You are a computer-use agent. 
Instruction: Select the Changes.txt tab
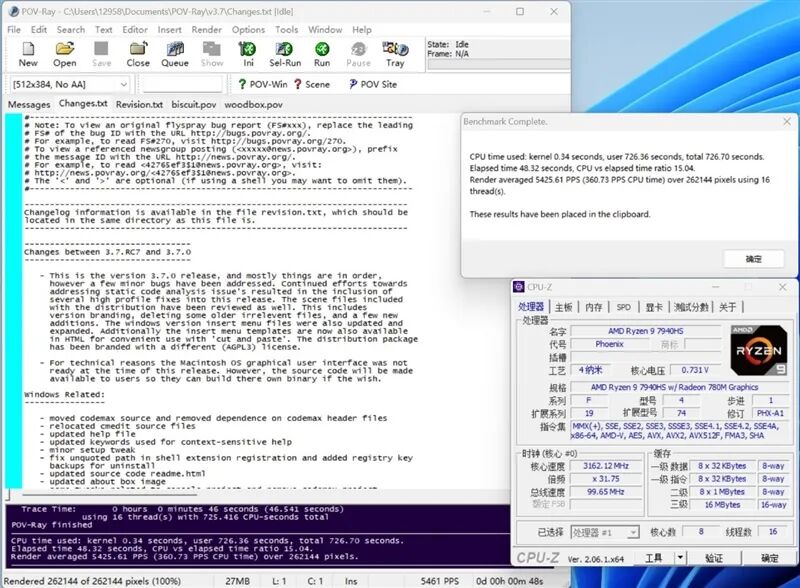(83, 104)
